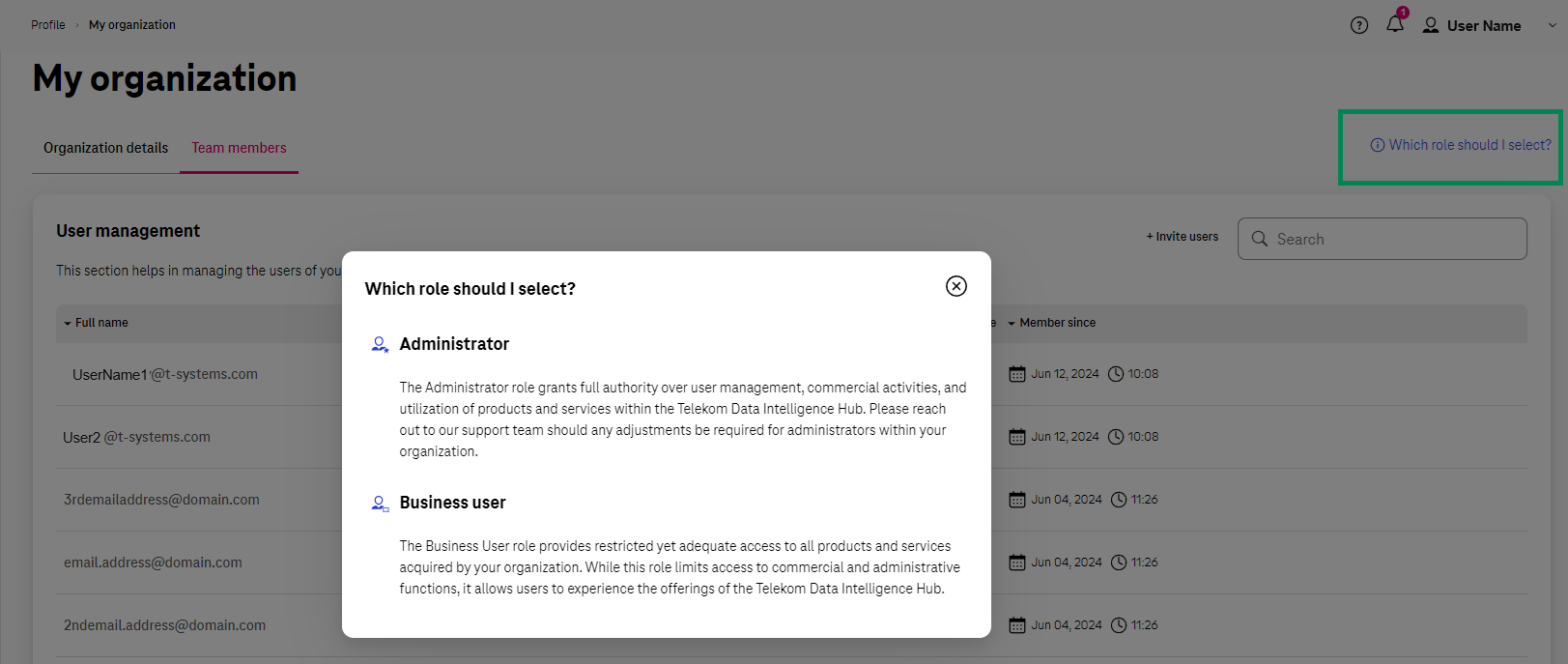The image size is (1568, 664).
Task: Click the dialog title Which role should I select
Action: pos(470,289)
